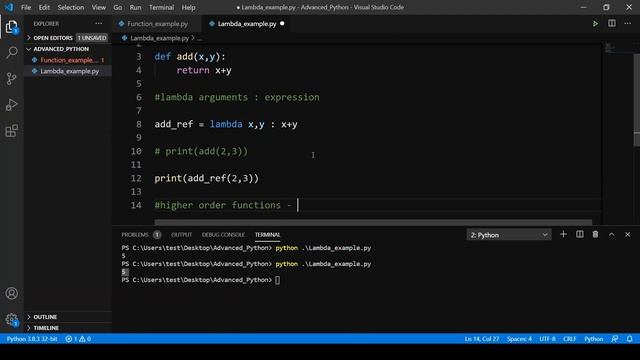Open the Search view in activity bar

point(11,52)
